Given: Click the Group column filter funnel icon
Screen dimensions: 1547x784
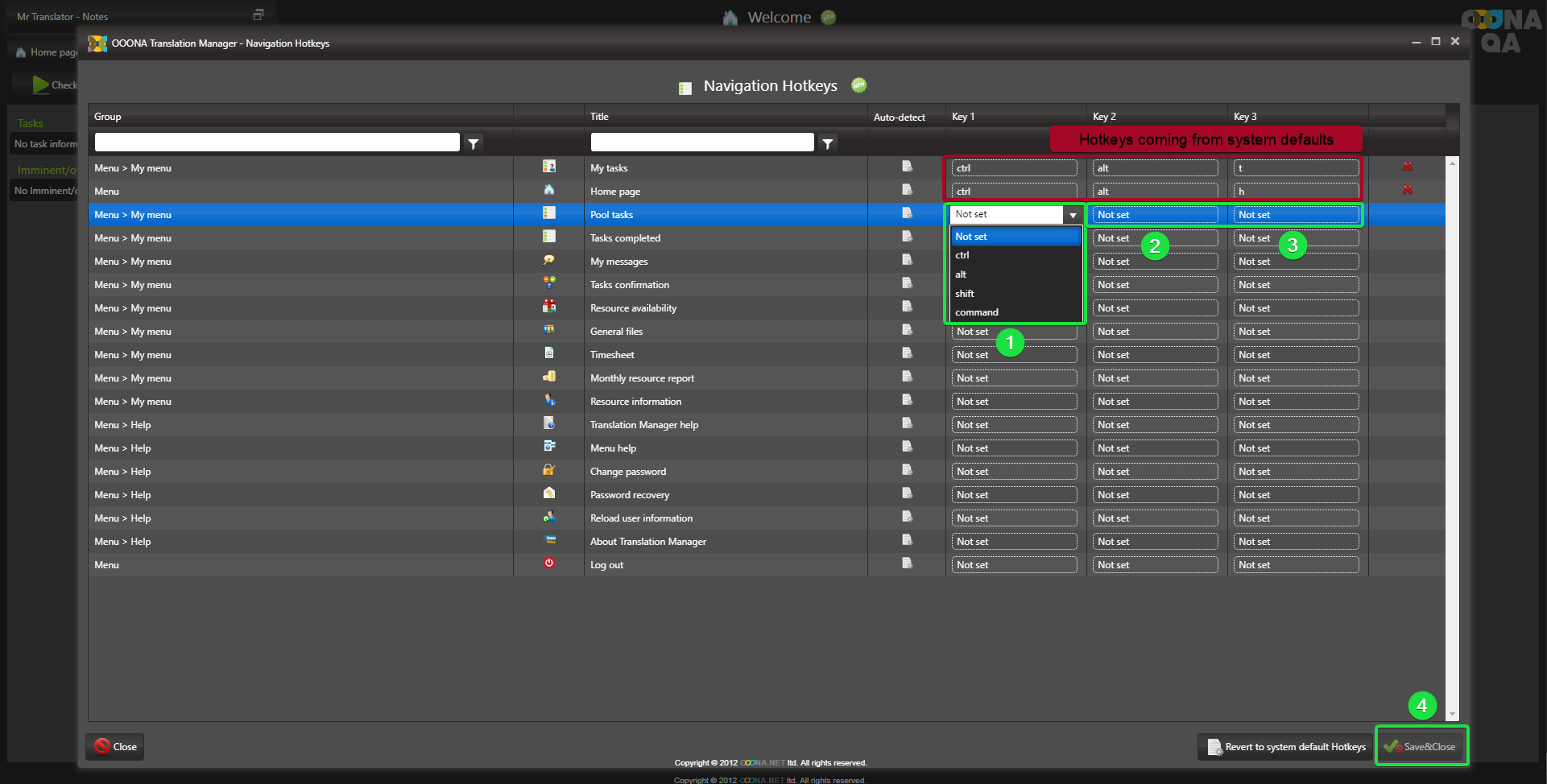Looking at the screenshot, I should pos(474,143).
